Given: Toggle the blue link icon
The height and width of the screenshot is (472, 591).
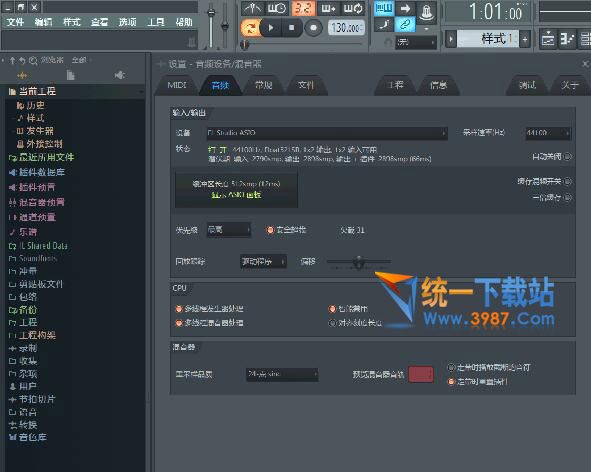Looking at the screenshot, I should (405, 25).
